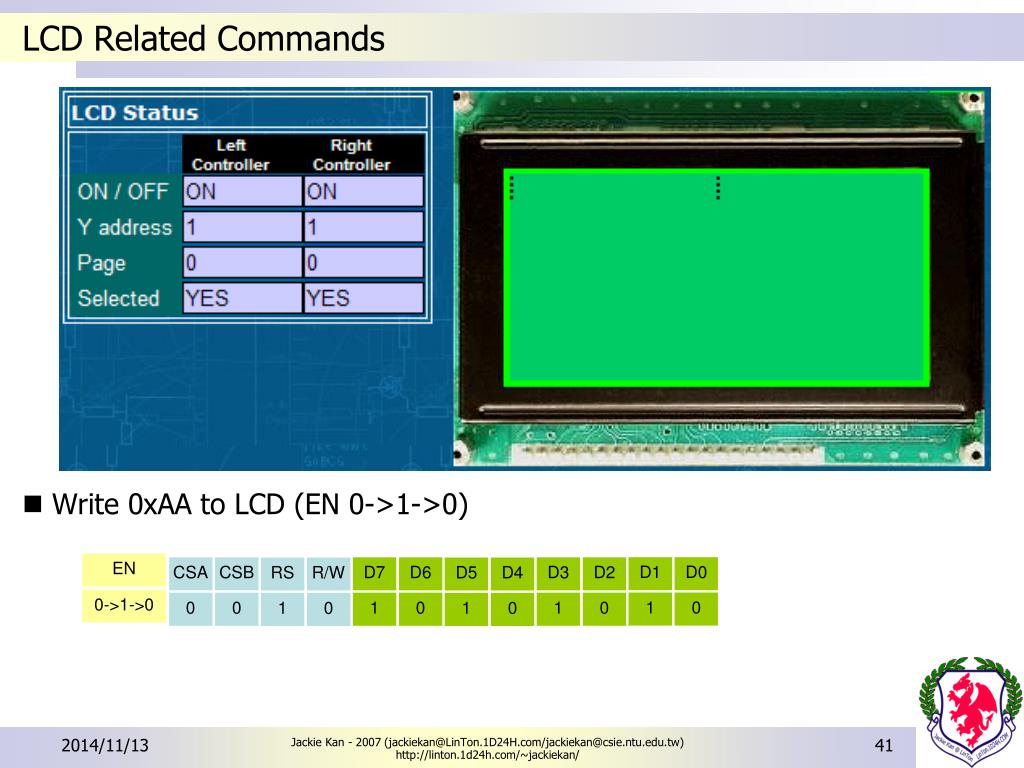Click the Left Controller Page field
Screen dimensions: 1024x768
(242, 263)
